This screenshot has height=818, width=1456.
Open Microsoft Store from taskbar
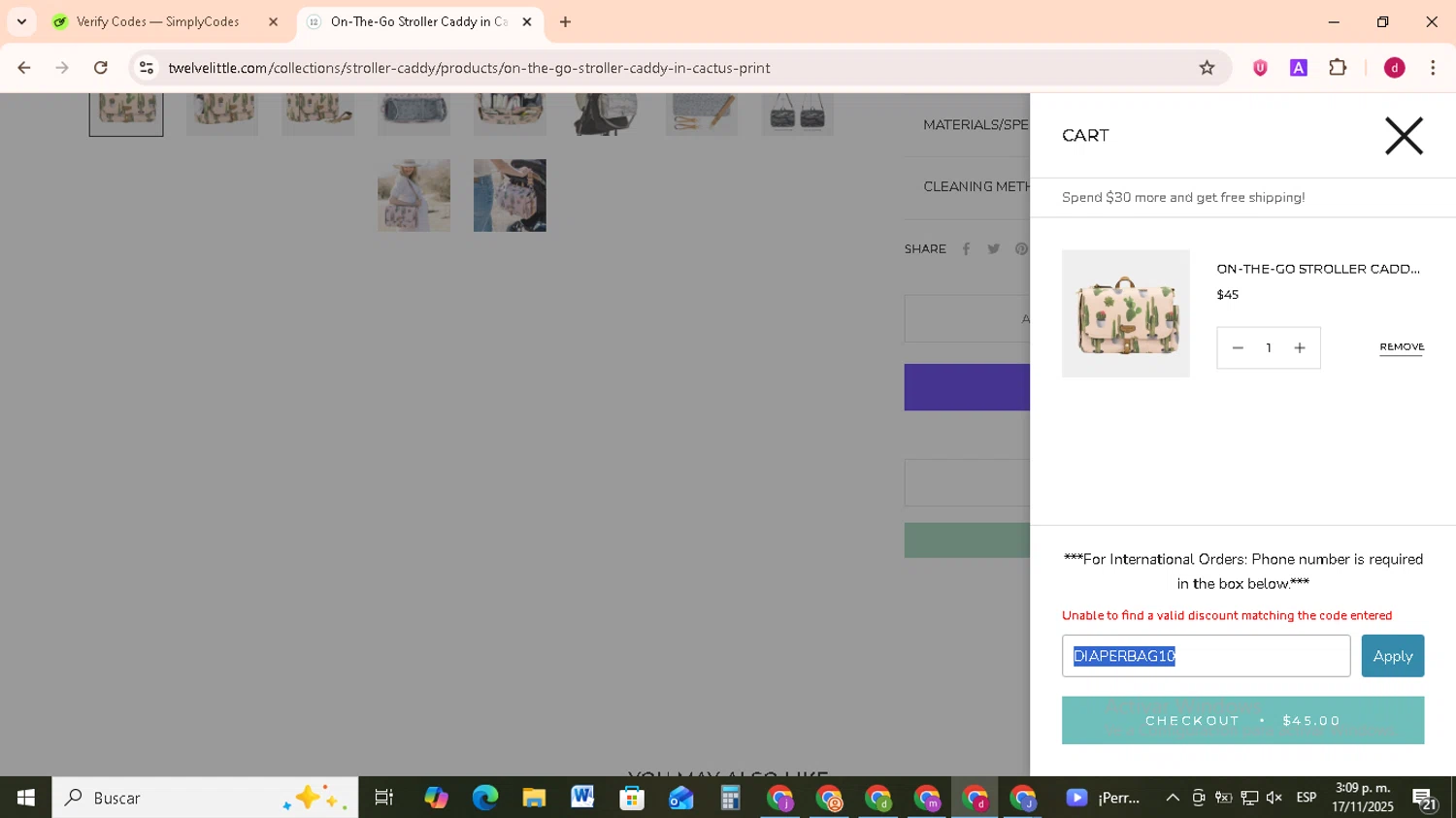[x=632, y=798]
